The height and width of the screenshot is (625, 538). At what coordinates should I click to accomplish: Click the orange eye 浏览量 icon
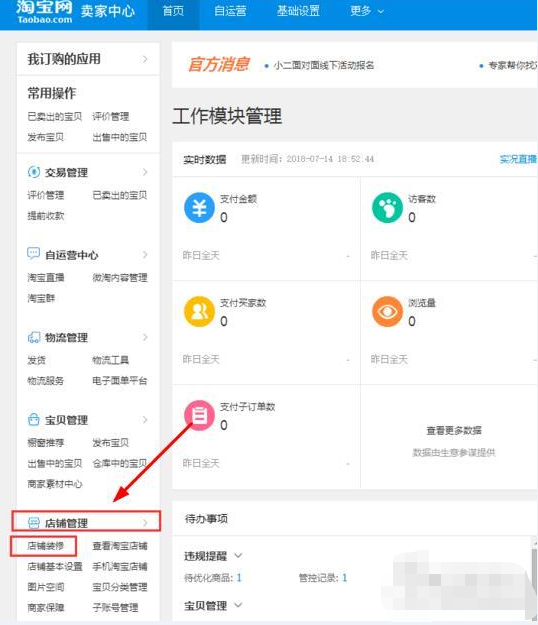(x=387, y=311)
